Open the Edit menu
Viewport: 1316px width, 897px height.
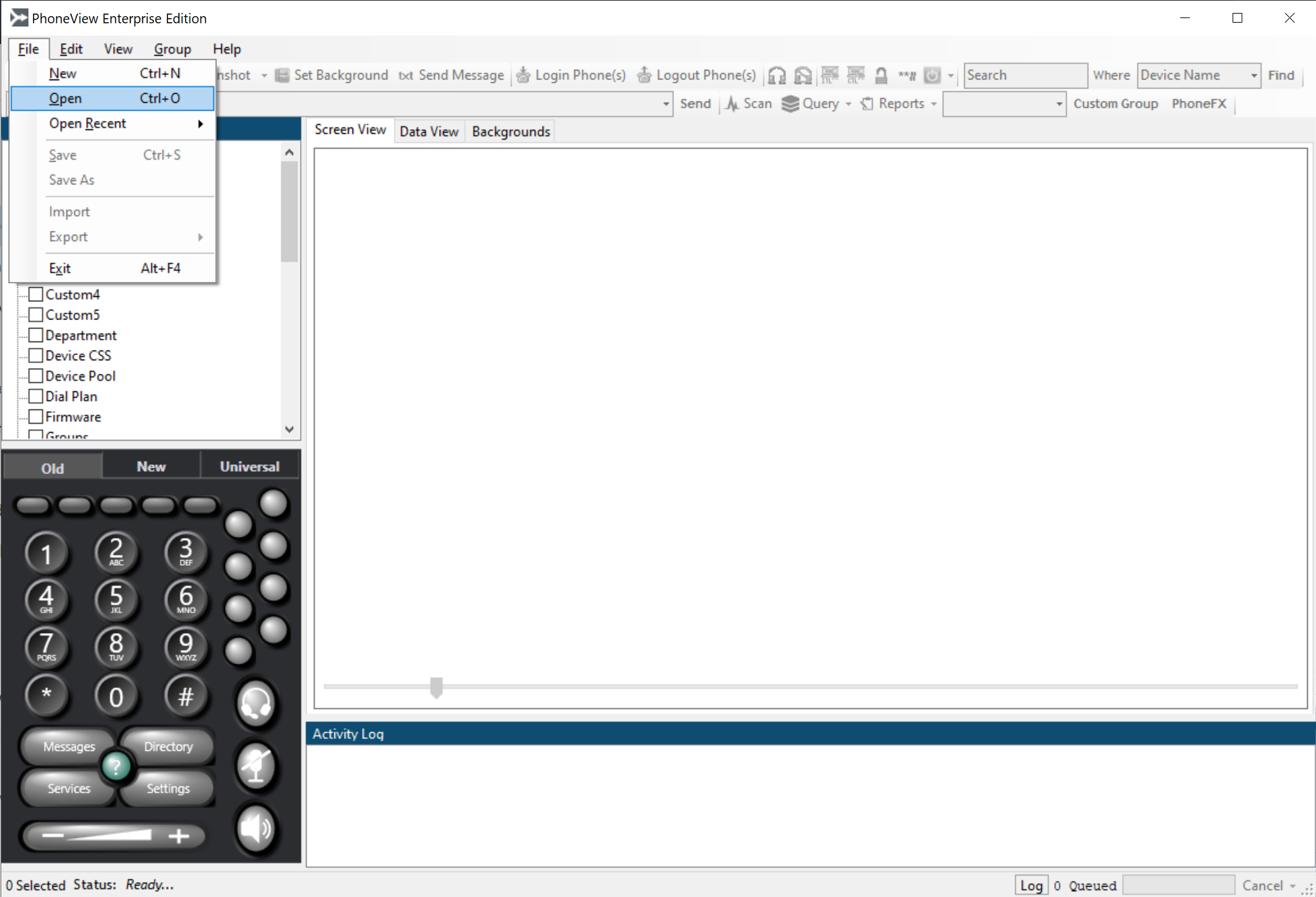click(71, 49)
